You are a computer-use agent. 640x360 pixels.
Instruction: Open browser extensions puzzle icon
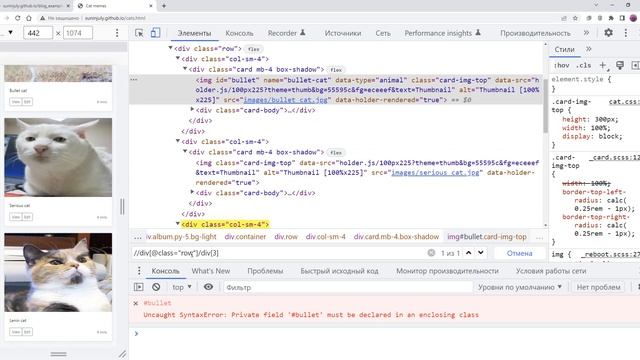click(611, 18)
